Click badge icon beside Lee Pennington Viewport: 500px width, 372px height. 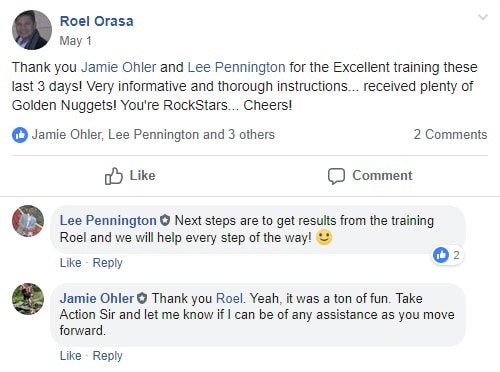165,220
